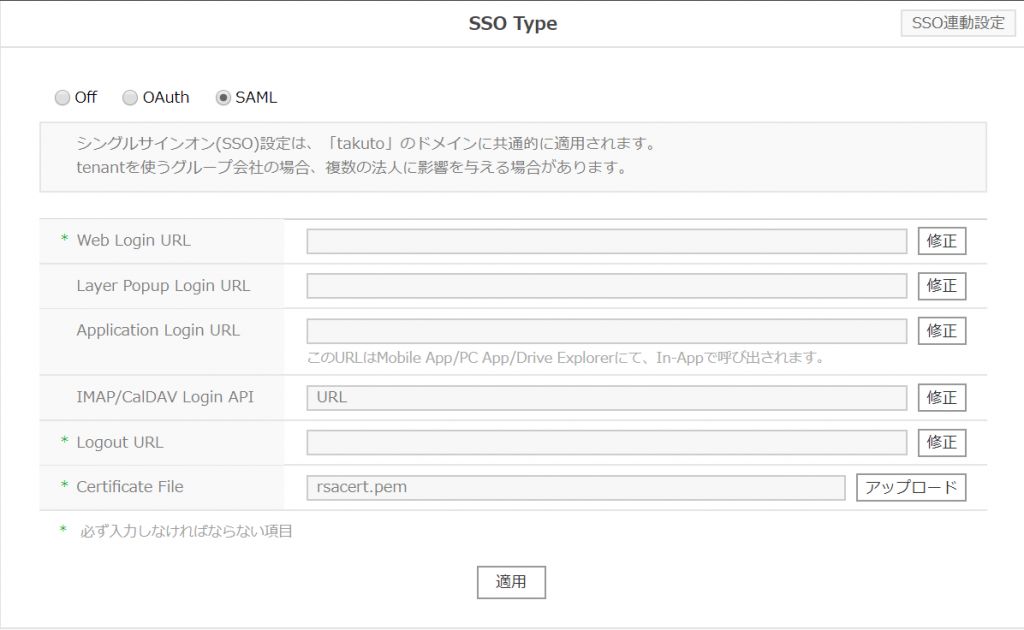Viewport: 1024px width, 630px height.
Task: Click the Application Login URL input
Action: click(x=606, y=331)
